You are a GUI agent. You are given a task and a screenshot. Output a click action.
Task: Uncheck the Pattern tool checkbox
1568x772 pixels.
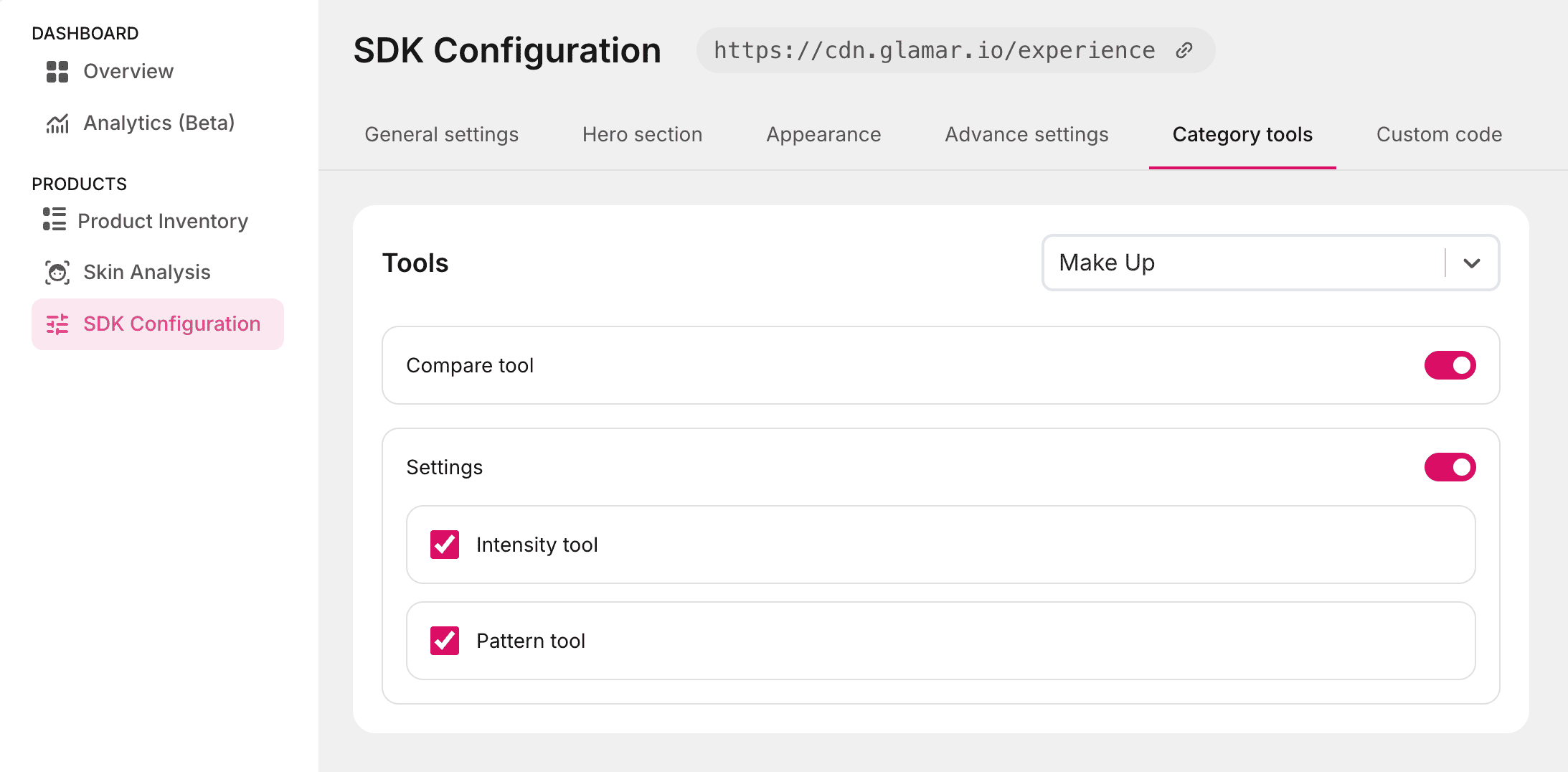coord(445,641)
